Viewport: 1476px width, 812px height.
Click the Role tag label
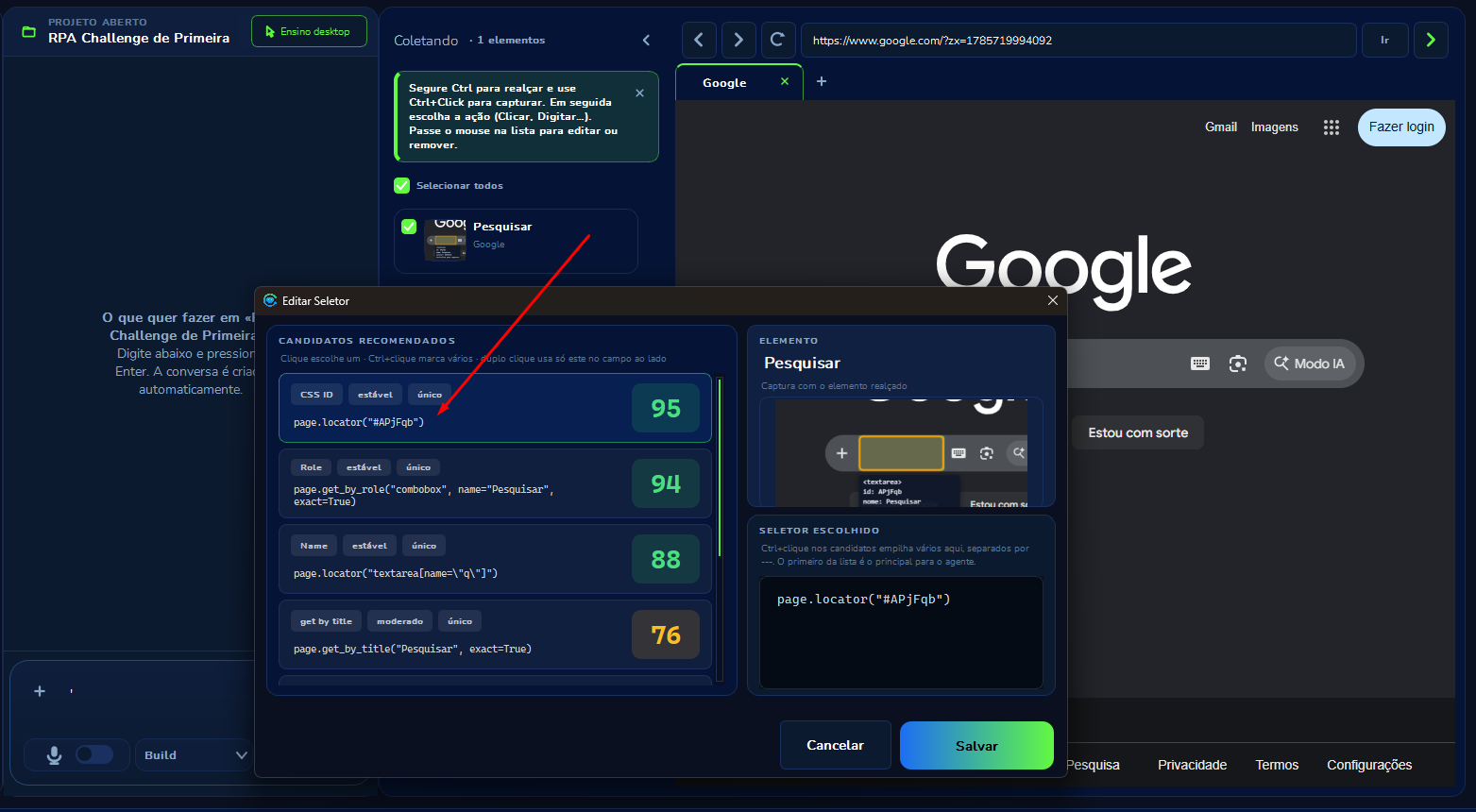point(311,467)
